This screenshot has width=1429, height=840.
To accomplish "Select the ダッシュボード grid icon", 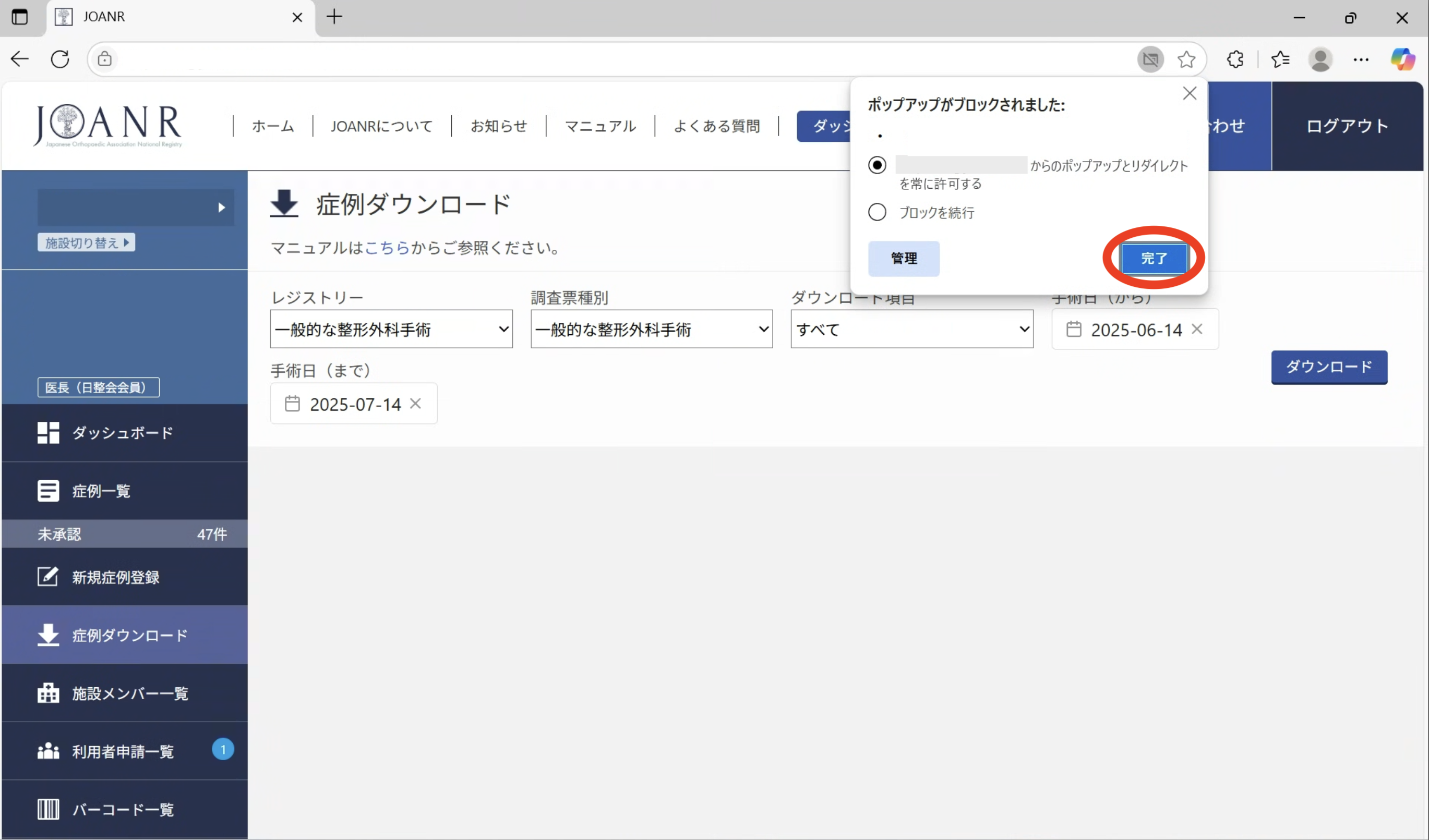I will coord(48,432).
